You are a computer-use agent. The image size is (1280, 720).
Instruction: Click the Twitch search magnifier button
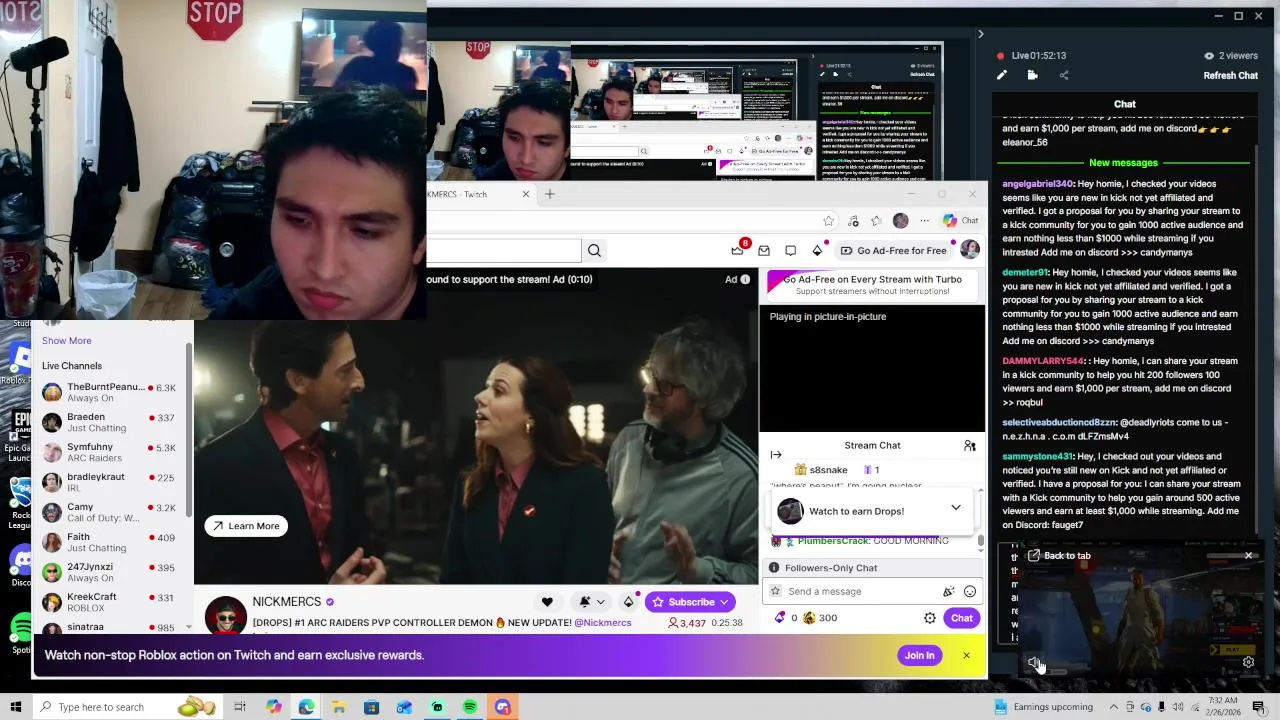594,251
